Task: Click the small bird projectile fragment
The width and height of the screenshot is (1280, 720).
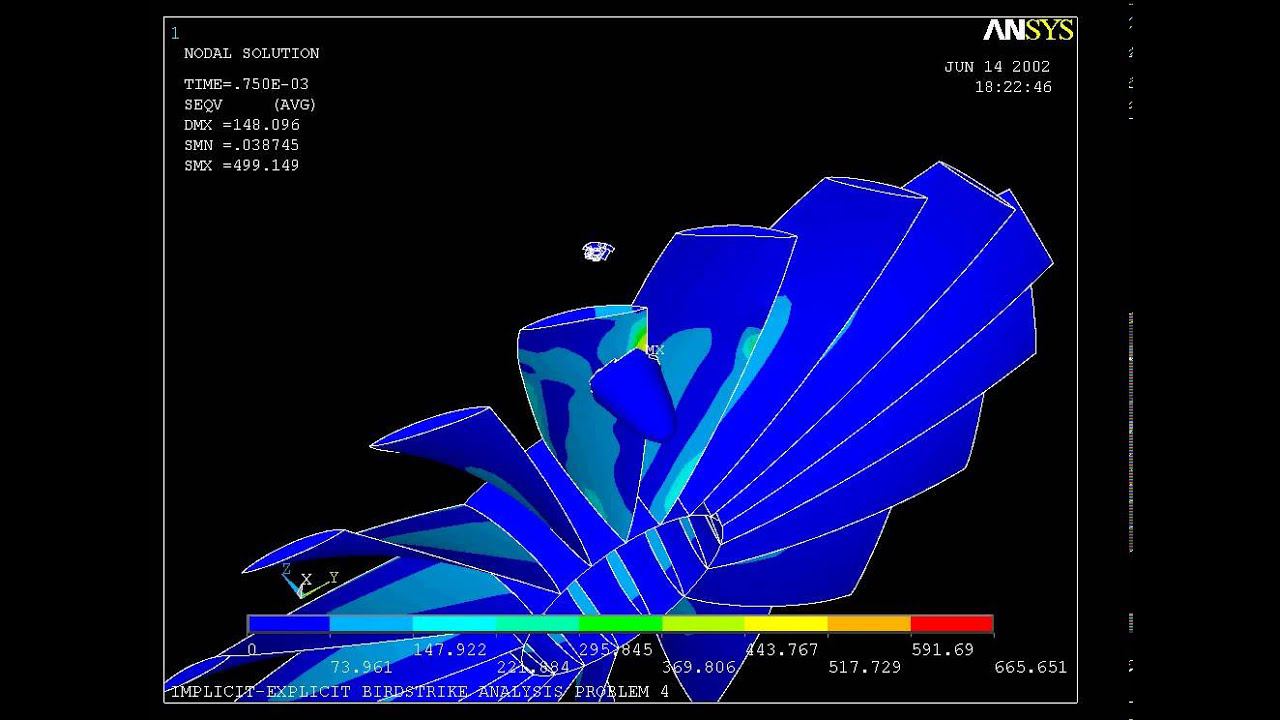Action: click(x=597, y=251)
